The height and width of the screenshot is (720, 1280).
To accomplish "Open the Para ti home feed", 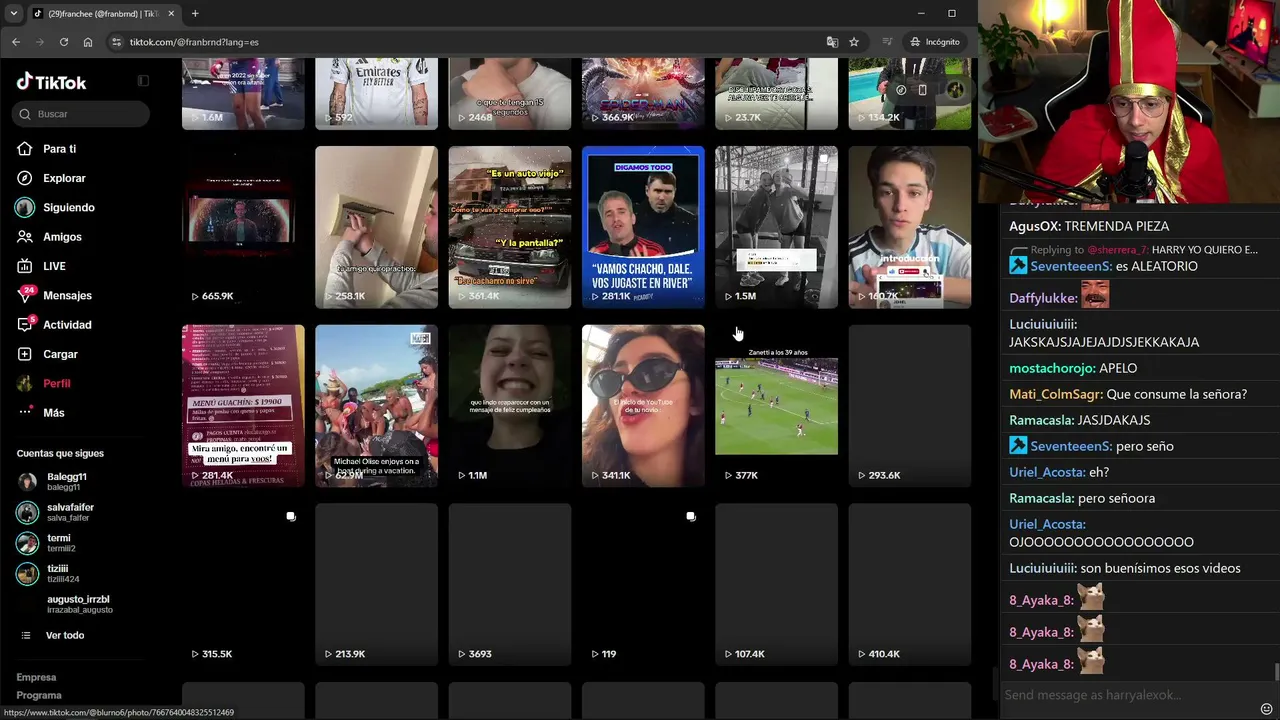I will click(59, 149).
